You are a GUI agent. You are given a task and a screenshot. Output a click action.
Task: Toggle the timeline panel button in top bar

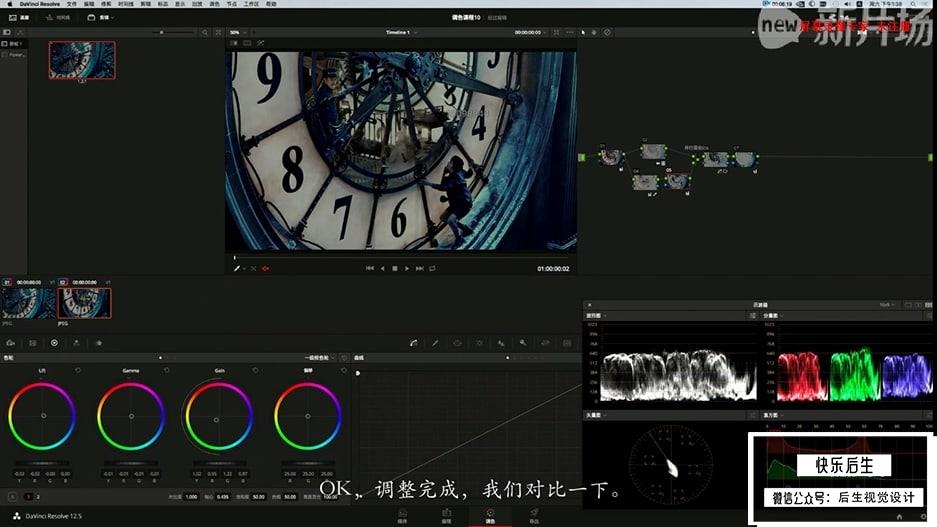[x=58, y=17]
